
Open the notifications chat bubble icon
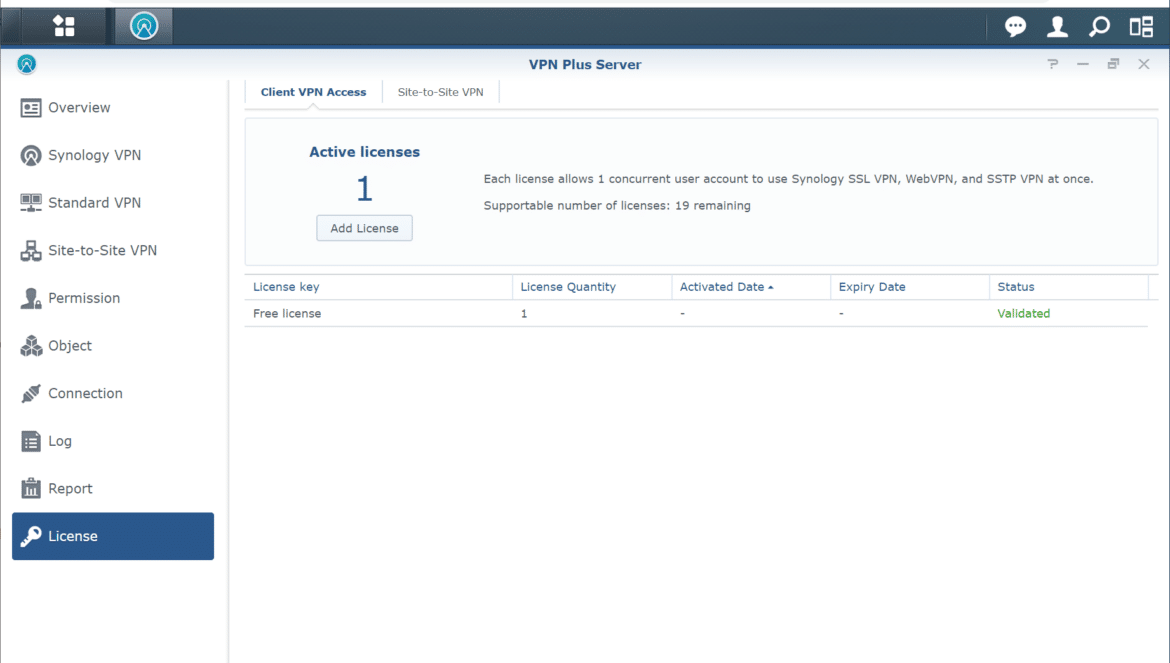1015,27
